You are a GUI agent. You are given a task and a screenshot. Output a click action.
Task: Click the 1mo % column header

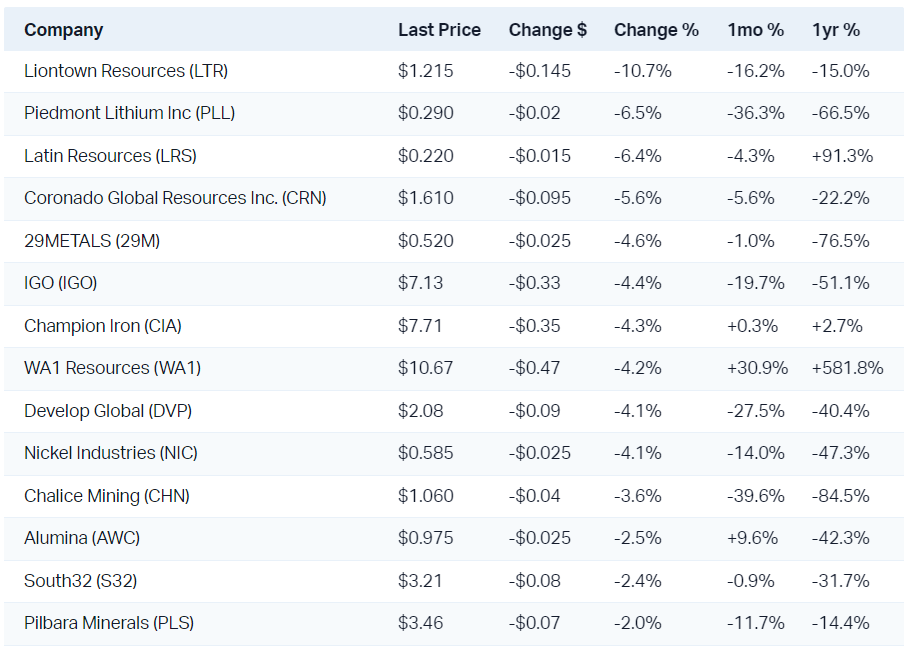tap(755, 30)
